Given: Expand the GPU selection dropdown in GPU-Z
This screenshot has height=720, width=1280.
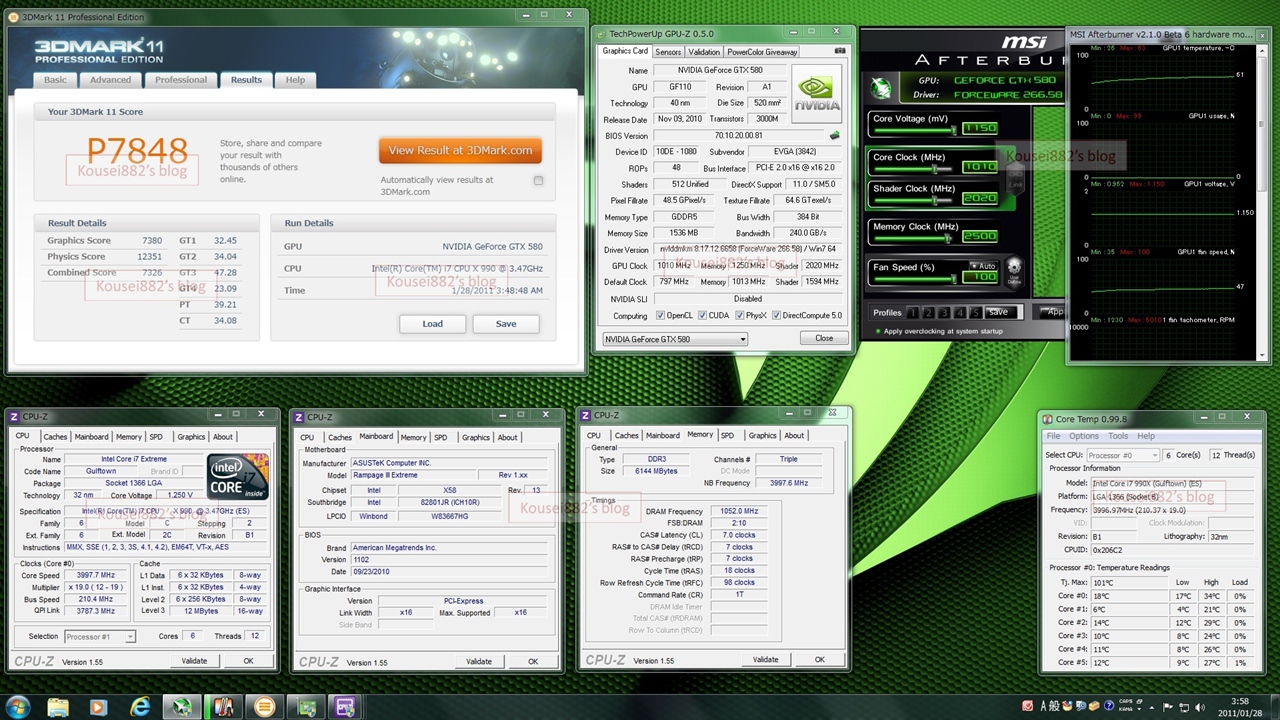Looking at the screenshot, I should [742, 339].
